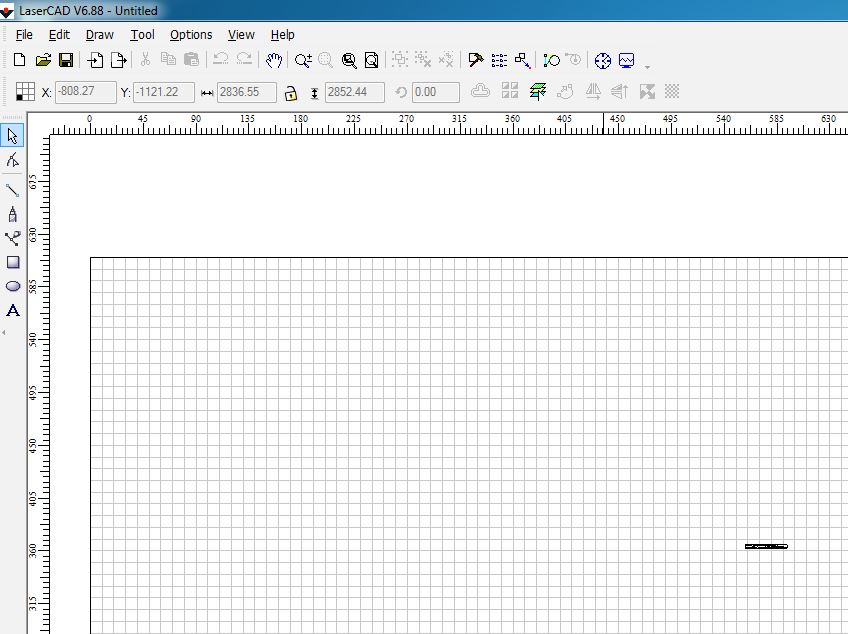Select the small object on canvas
The width and height of the screenshot is (848, 634).
766,546
